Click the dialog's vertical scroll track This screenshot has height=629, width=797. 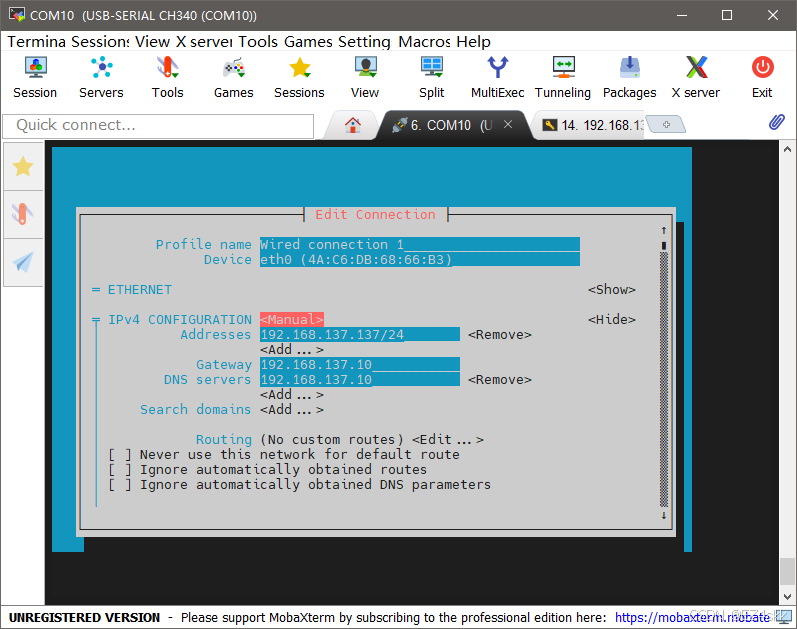[664, 379]
